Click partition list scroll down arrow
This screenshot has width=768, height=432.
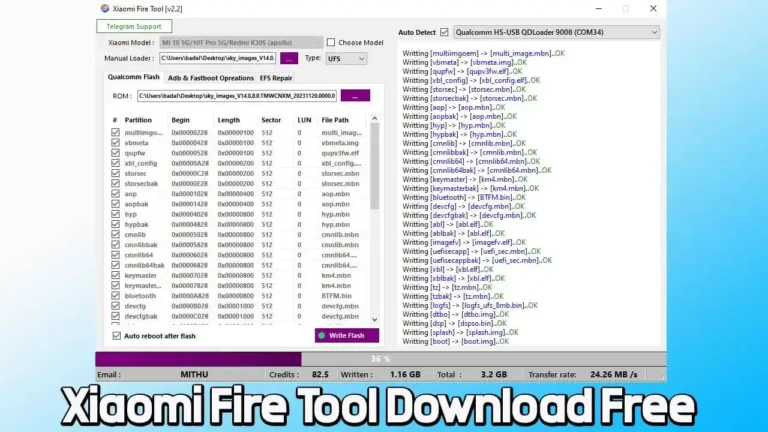[x=375, y=319]
